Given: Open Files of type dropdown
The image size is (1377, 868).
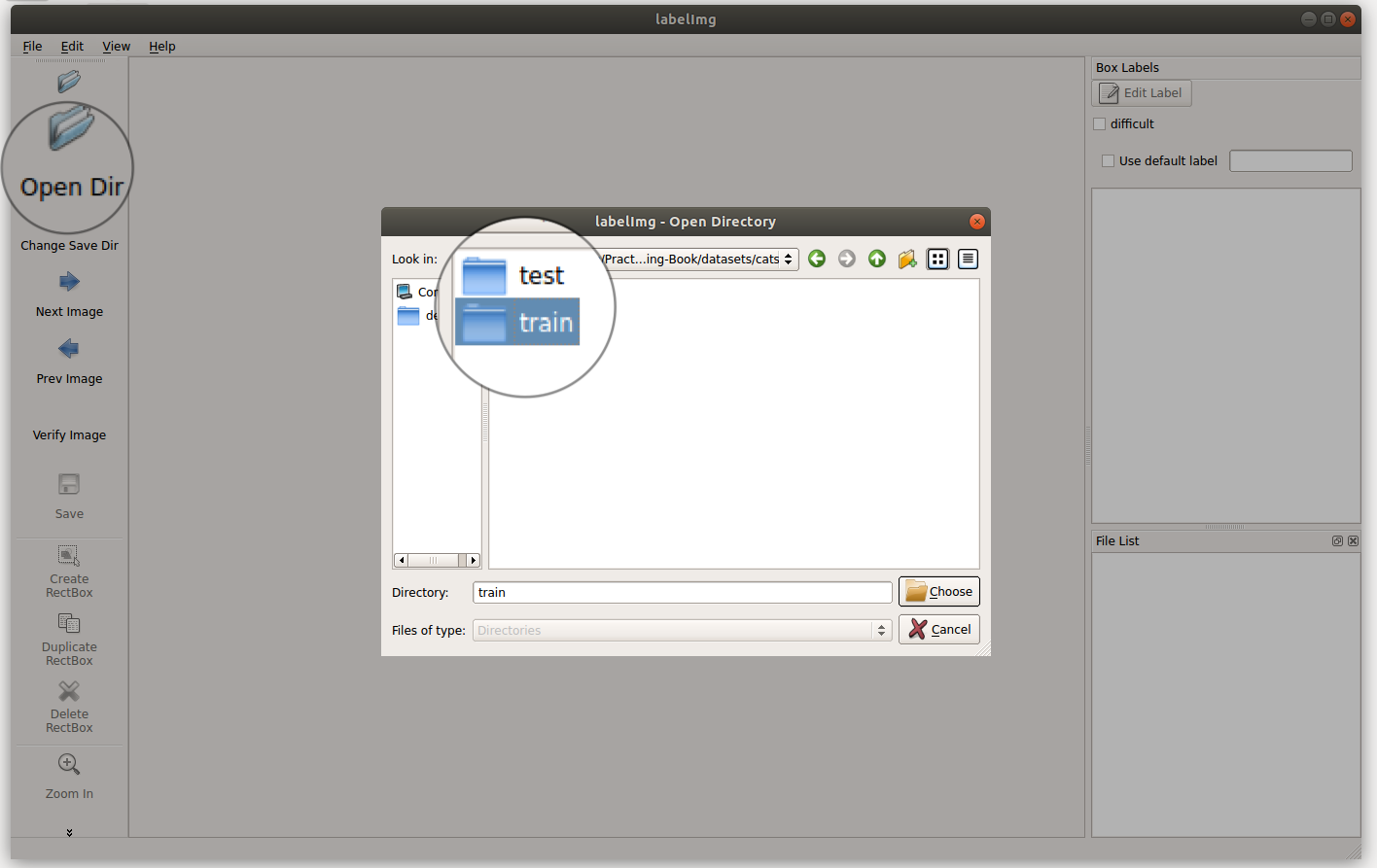Looking at the screenshot, I should 683,630.
